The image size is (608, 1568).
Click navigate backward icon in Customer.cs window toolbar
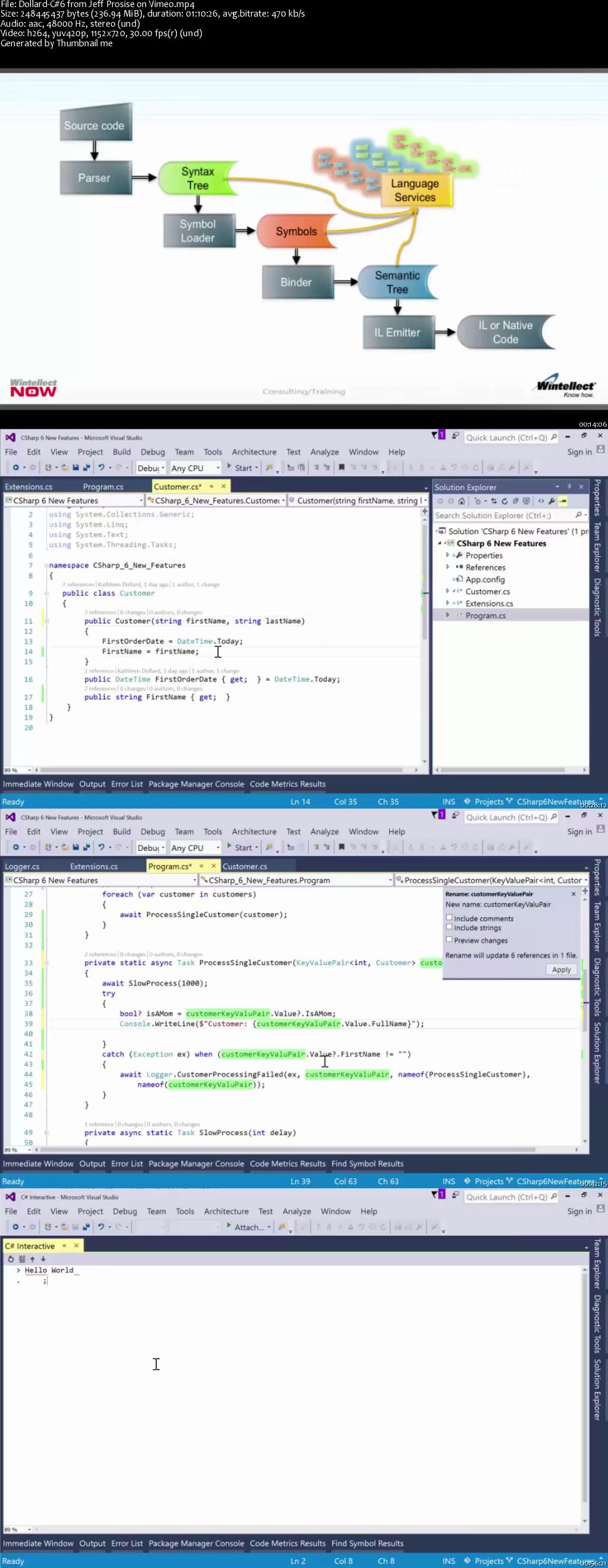15,467
